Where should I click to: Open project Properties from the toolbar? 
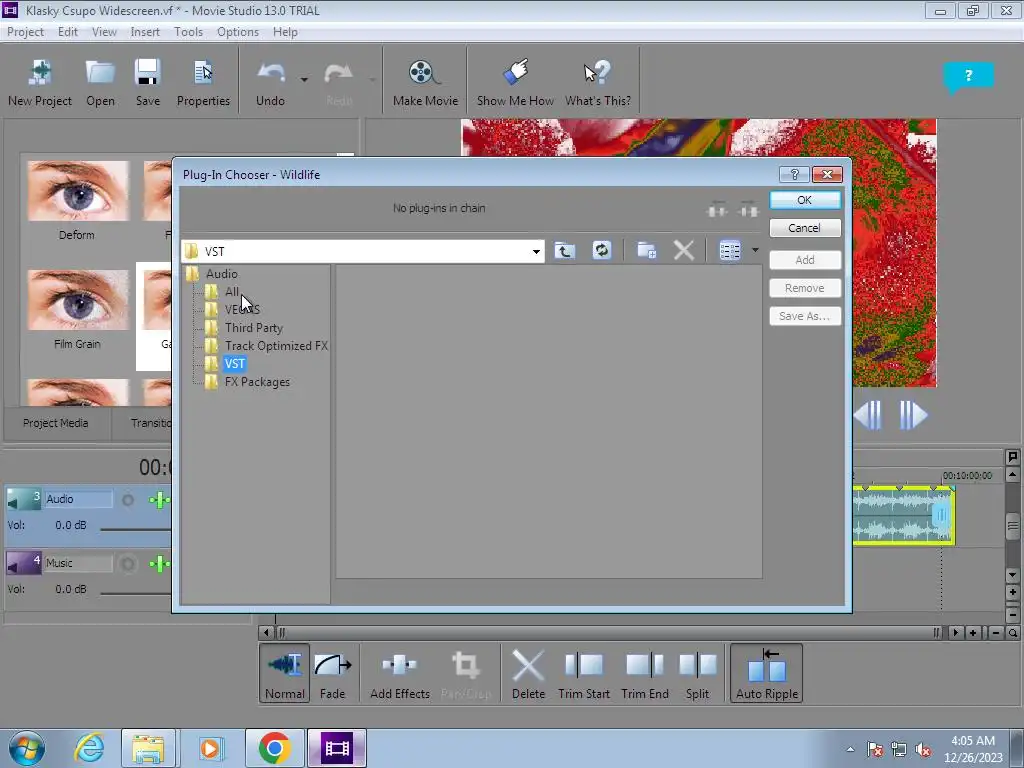[x=203, y=82]
